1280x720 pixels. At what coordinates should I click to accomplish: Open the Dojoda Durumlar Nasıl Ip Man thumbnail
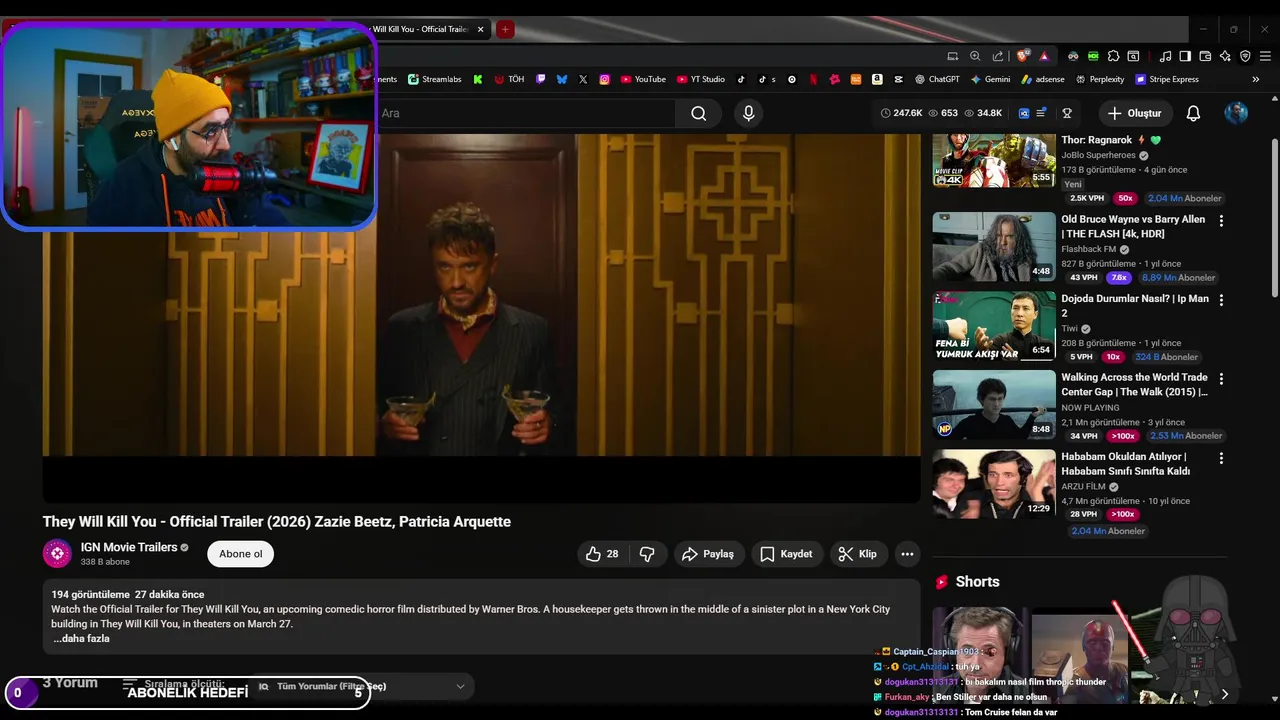[994, 325]
